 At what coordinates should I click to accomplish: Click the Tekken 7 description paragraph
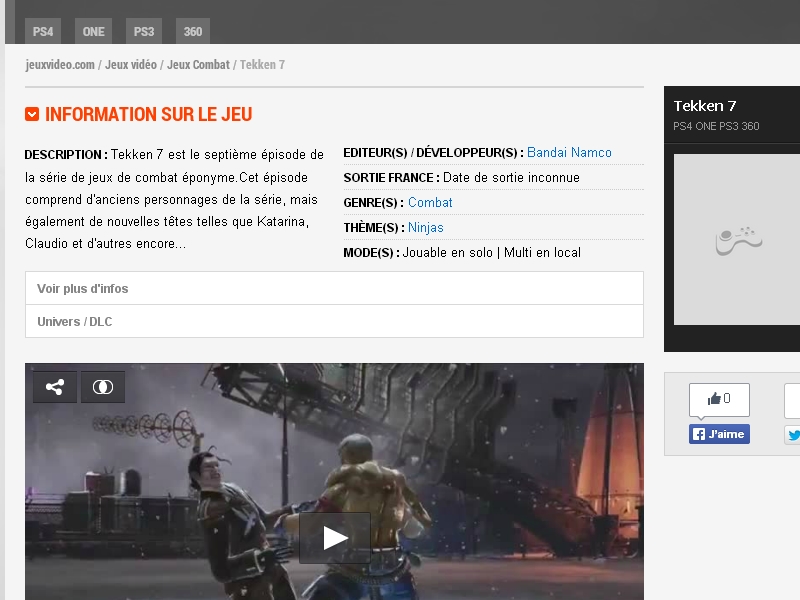174,199
